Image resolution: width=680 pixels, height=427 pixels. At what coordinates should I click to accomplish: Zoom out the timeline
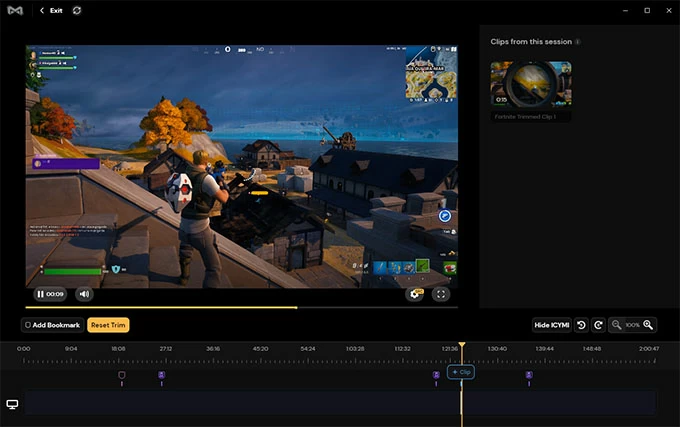coord(617,325)
